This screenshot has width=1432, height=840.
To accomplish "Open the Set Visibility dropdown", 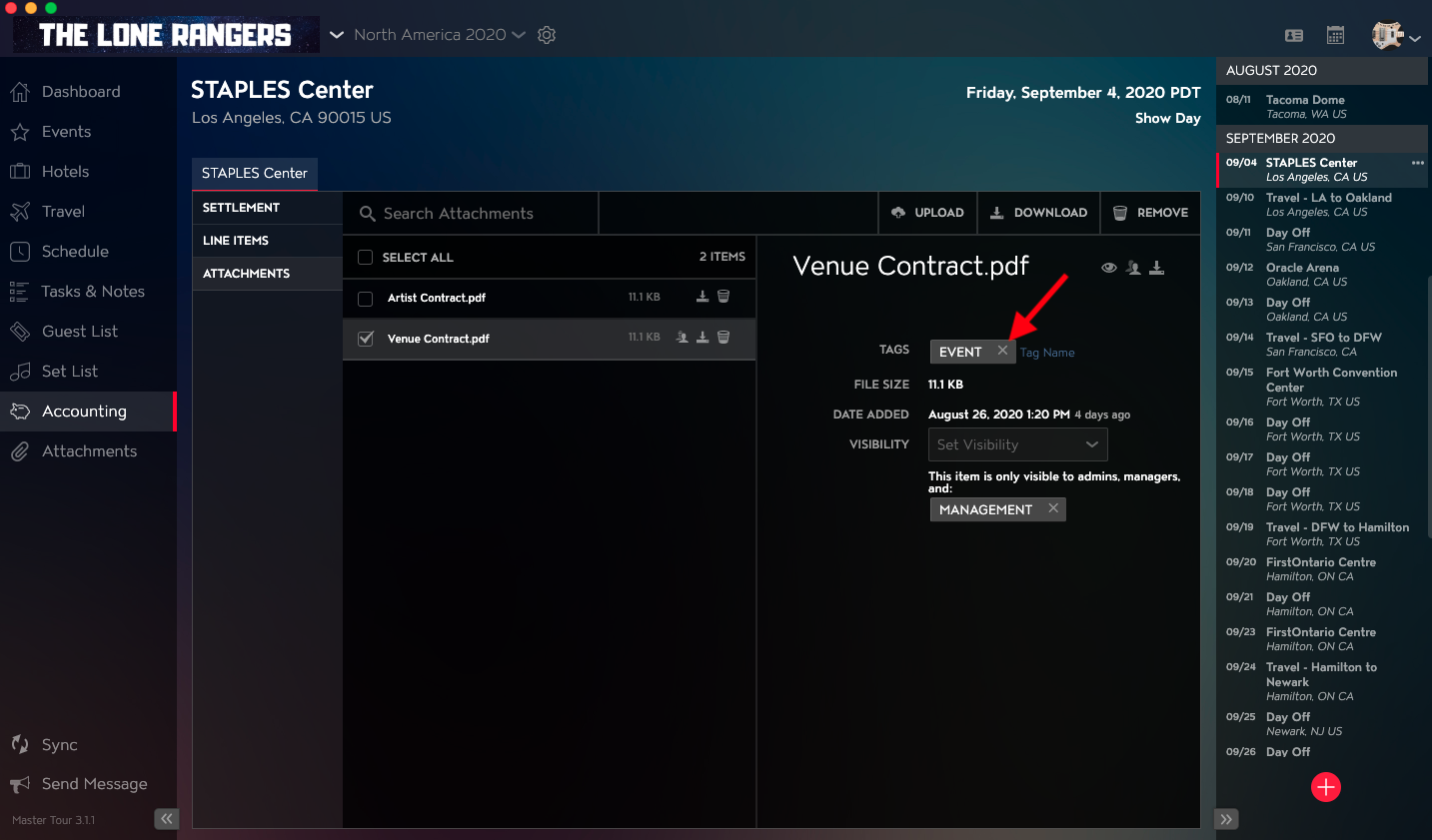I will click(1017, 444).
